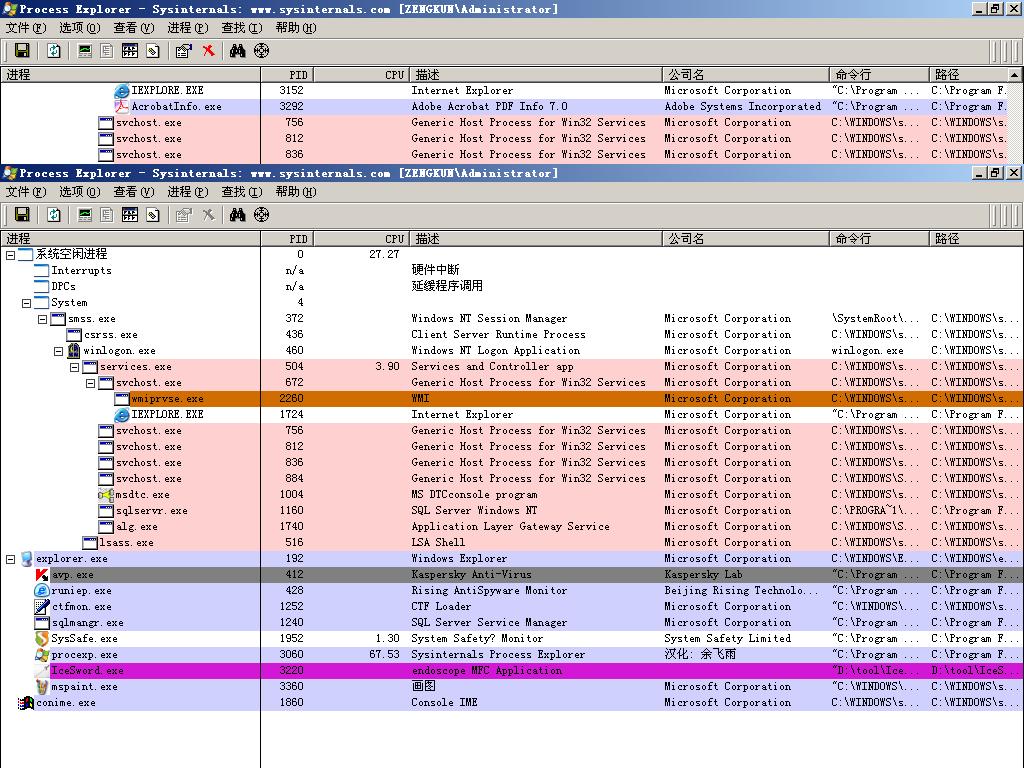
Task: Collapse the explorer.exe process branch
Action: (10, 559)
